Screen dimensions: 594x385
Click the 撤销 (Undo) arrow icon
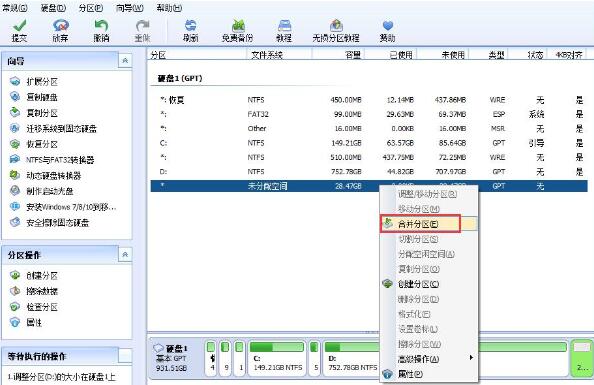point(101,25)
